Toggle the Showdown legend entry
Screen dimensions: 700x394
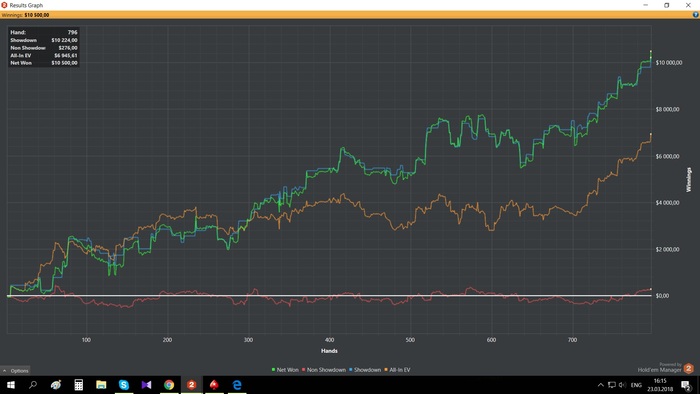365,370
